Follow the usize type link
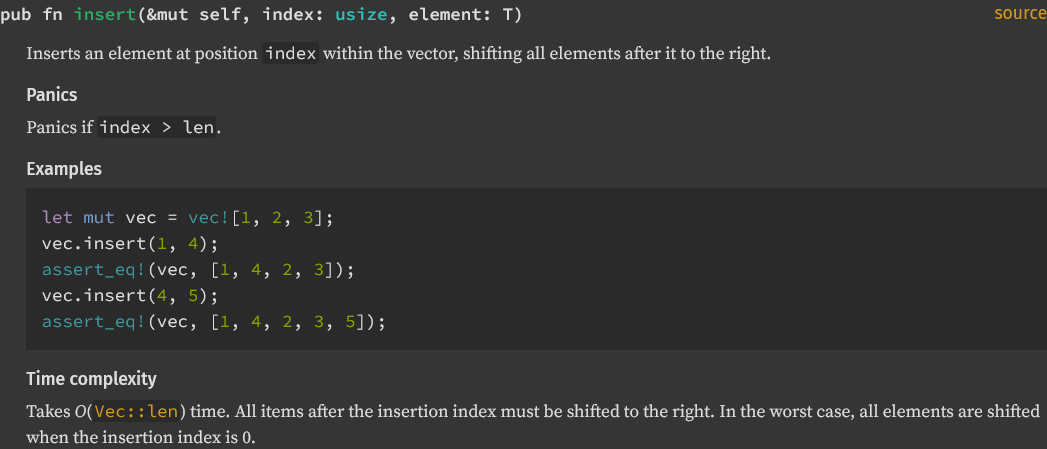 (354, 15)
